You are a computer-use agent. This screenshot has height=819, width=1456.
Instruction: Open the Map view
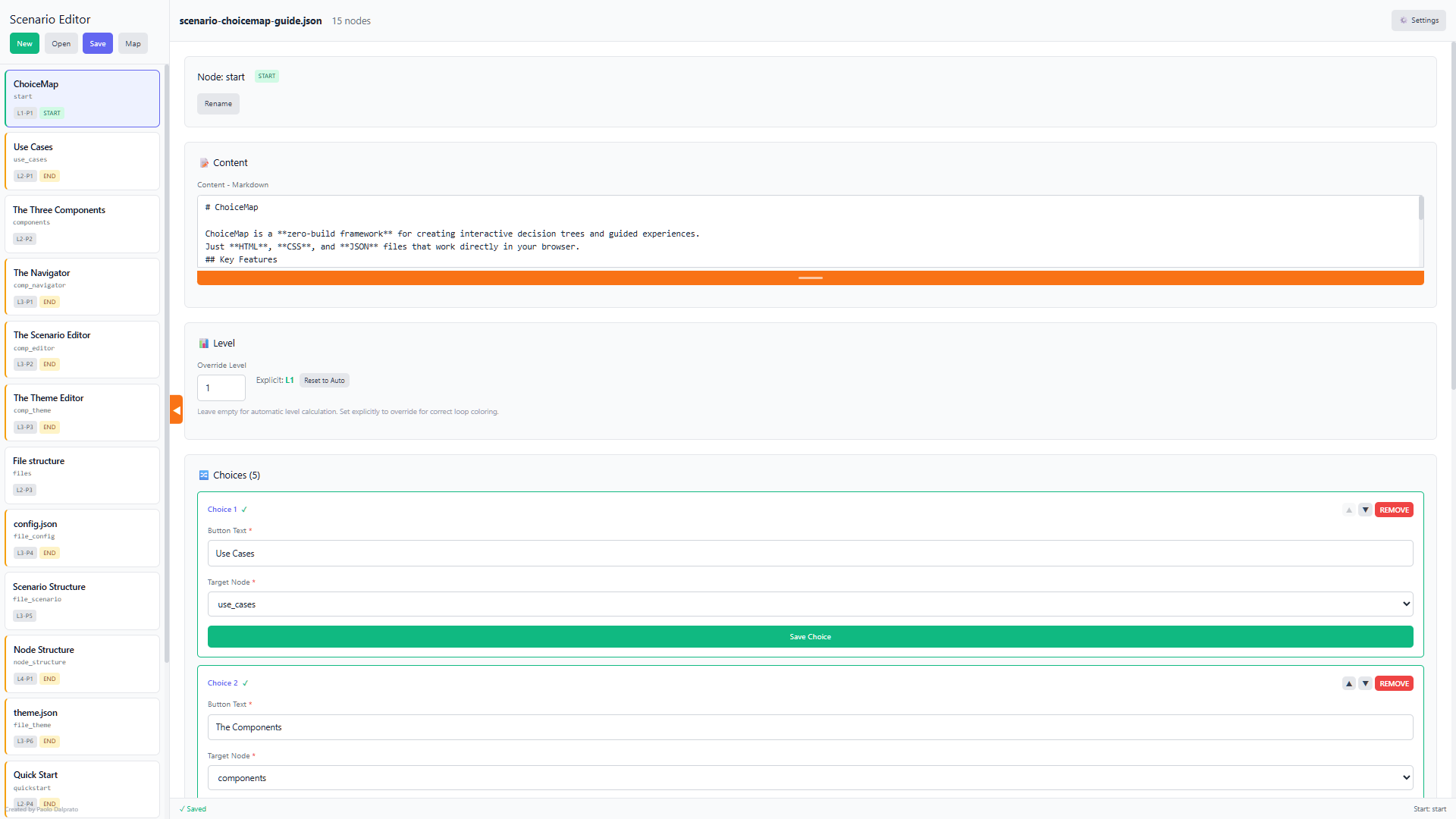(x=133, y=44)
